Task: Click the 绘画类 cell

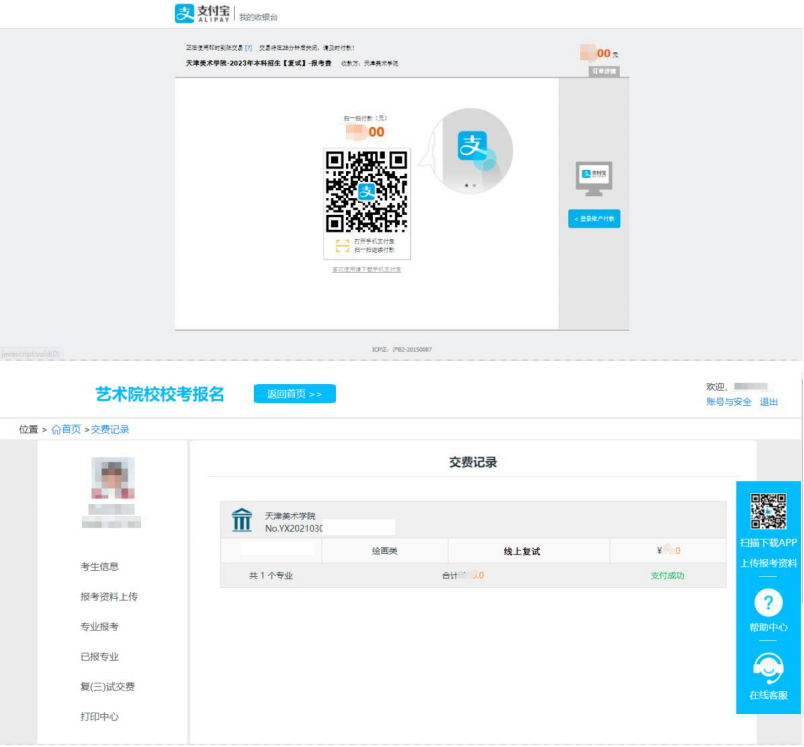Action: click(x=385, y=551)
